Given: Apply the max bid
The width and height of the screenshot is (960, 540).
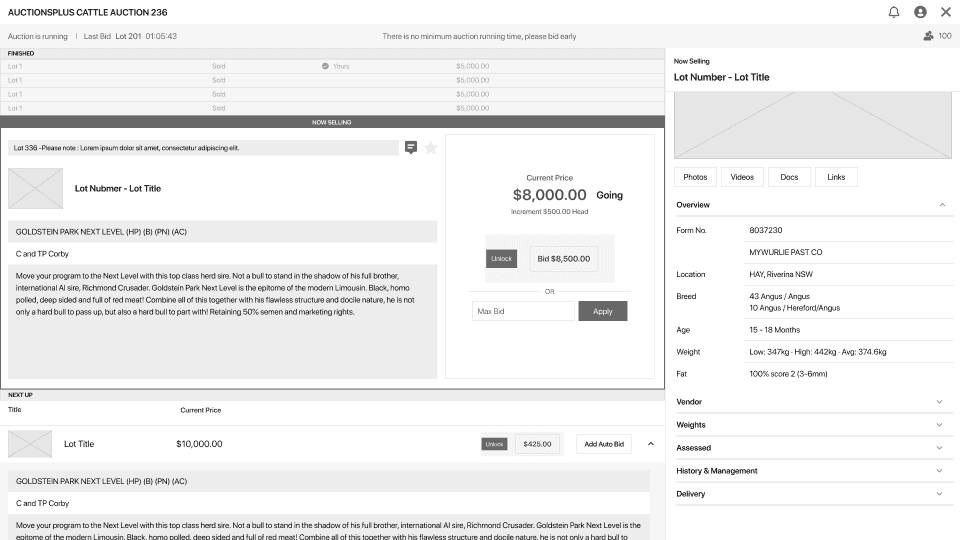Looking at the screenshot, I should coord(602,311).
